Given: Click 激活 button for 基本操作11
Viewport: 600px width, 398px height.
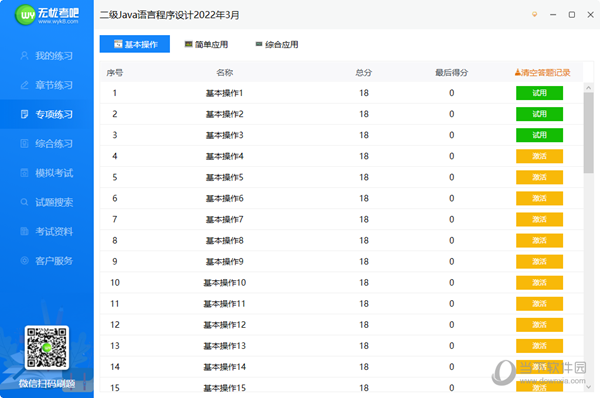Looking at the screenshot, I should coord(539,303).
